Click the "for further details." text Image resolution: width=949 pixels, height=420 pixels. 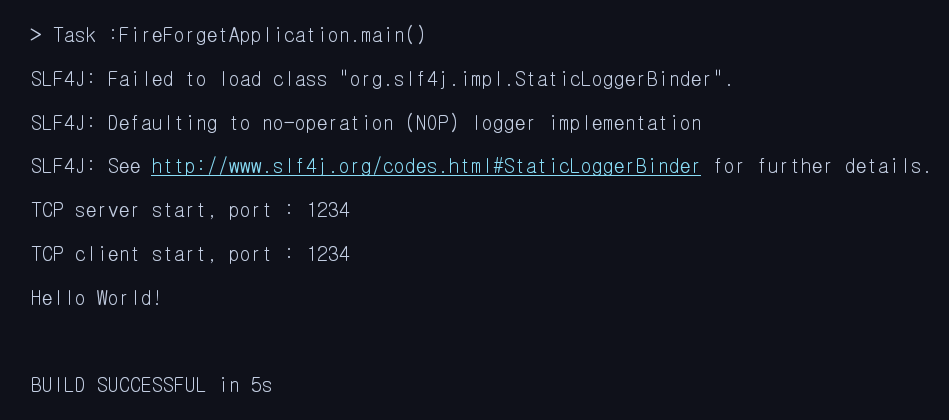coord(822,166)
